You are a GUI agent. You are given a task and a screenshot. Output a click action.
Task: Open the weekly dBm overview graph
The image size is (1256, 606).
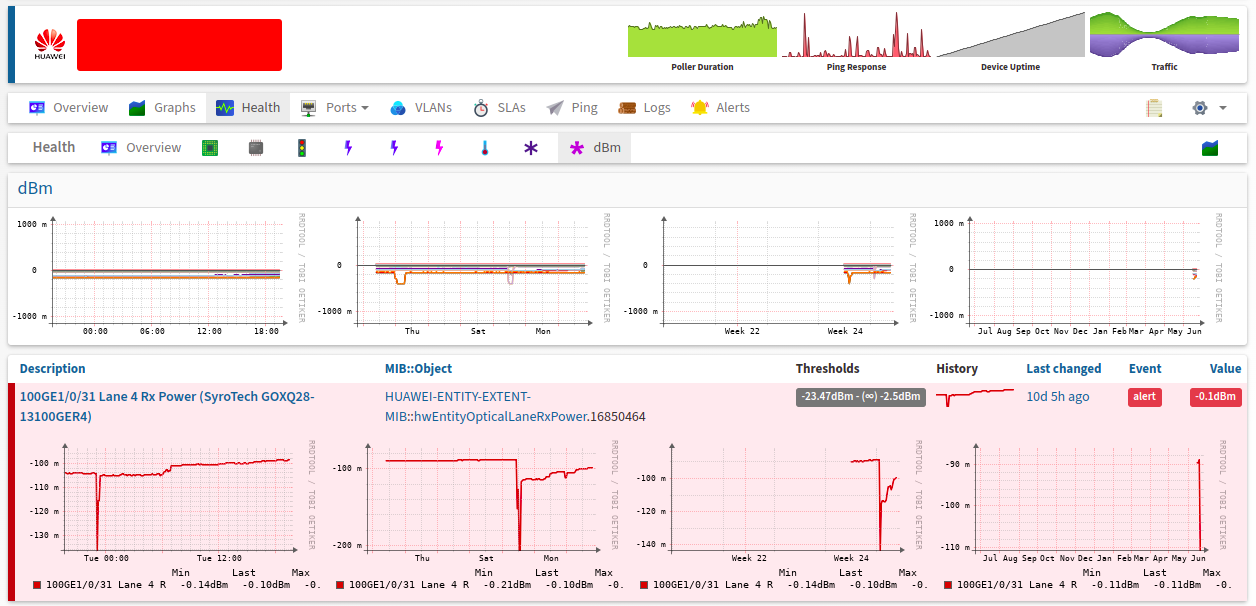464,274
